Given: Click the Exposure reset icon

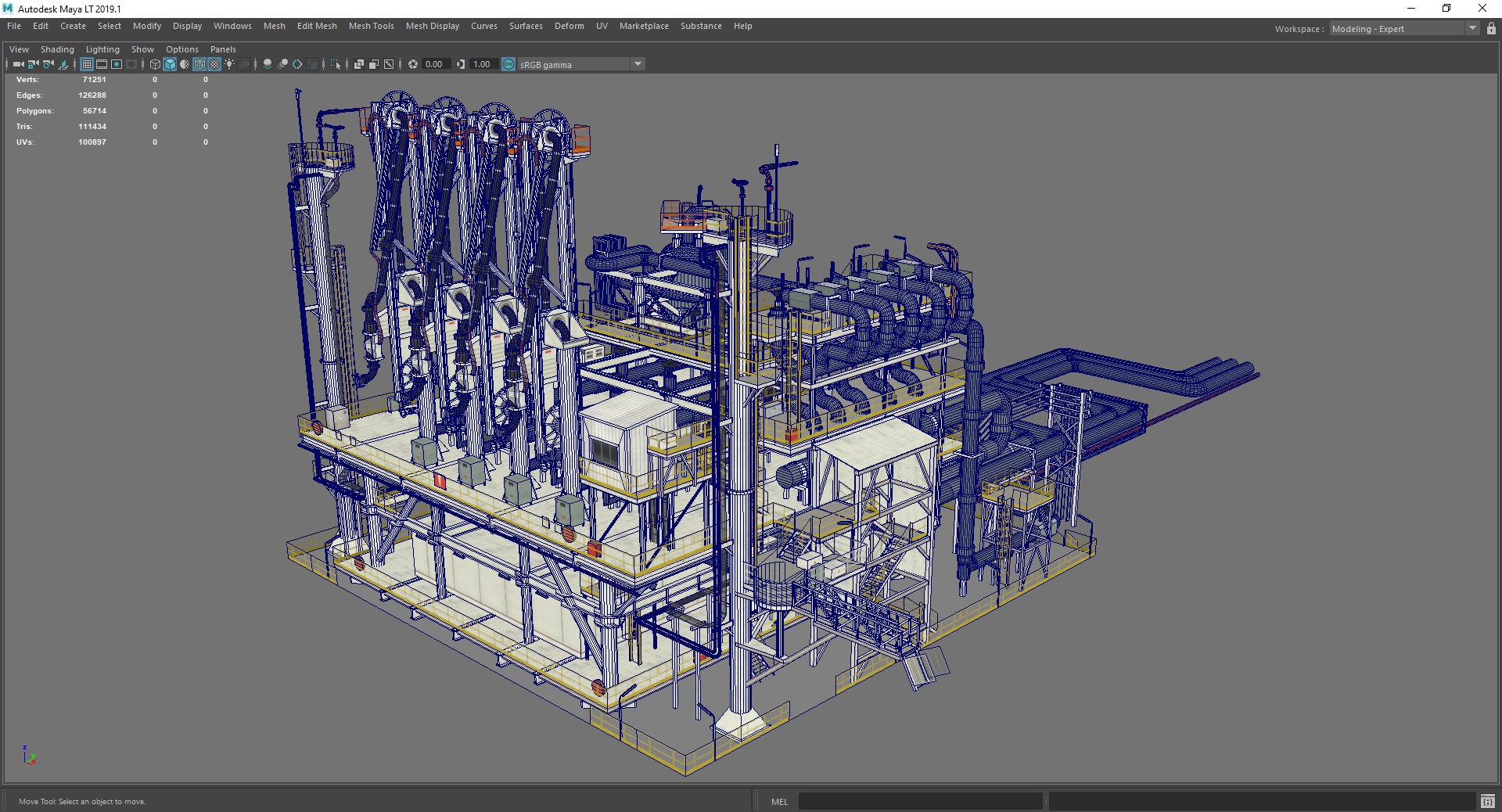Looking at the screenshot, I should click(x=413, y=64).
